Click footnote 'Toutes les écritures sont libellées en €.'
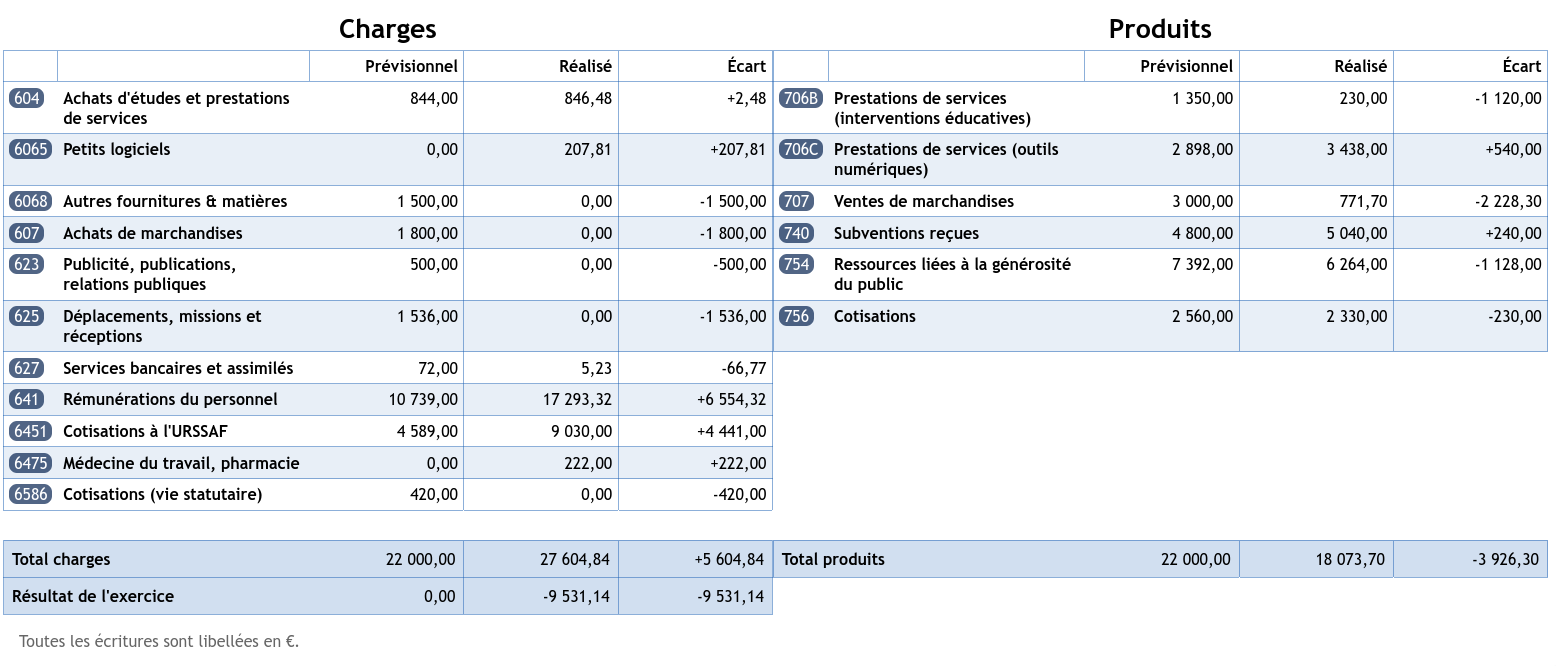This screenshot has height=666, width=1556. (159, 641)
